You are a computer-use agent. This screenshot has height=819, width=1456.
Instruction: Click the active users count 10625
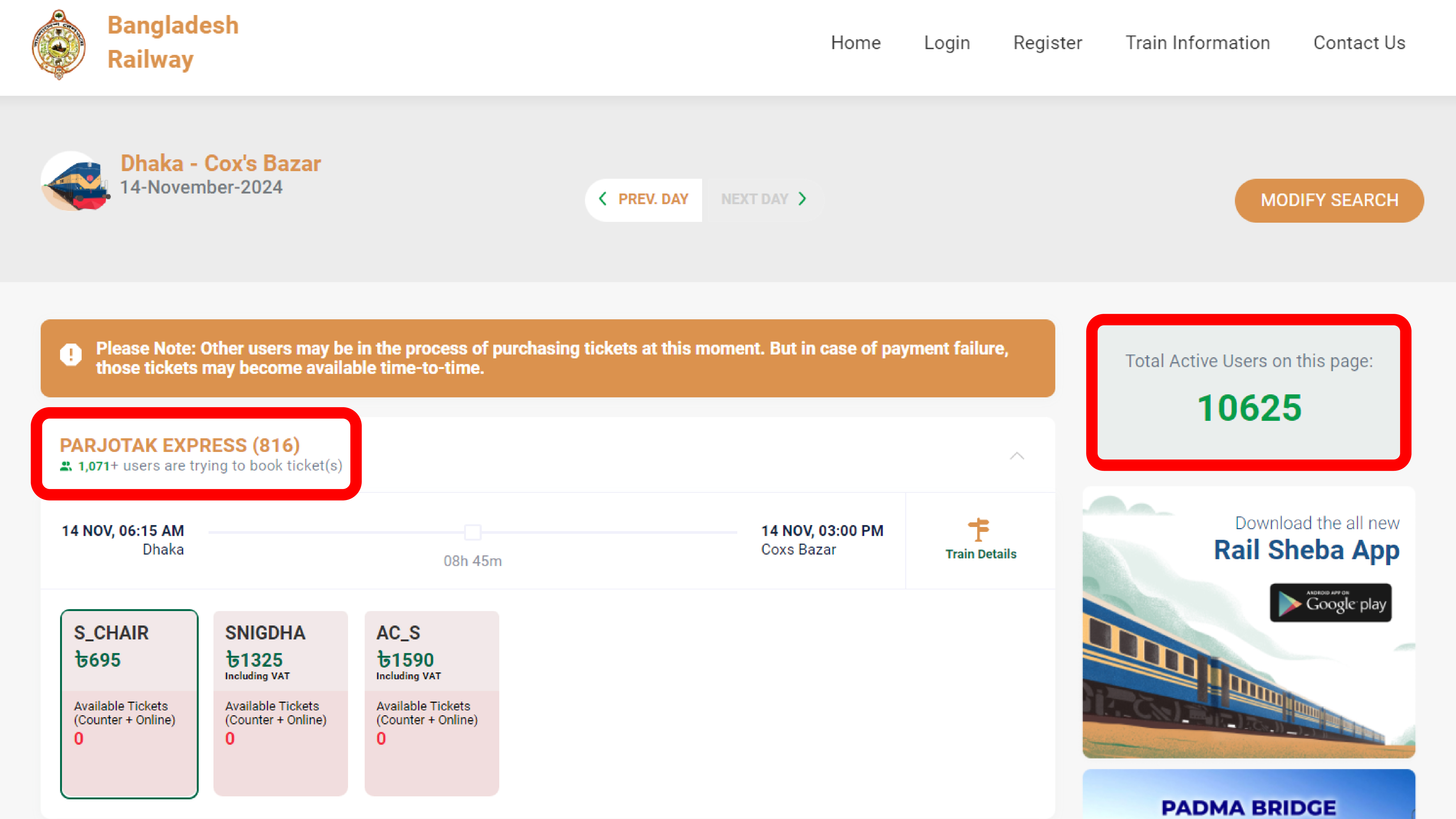click(1249, 407)
